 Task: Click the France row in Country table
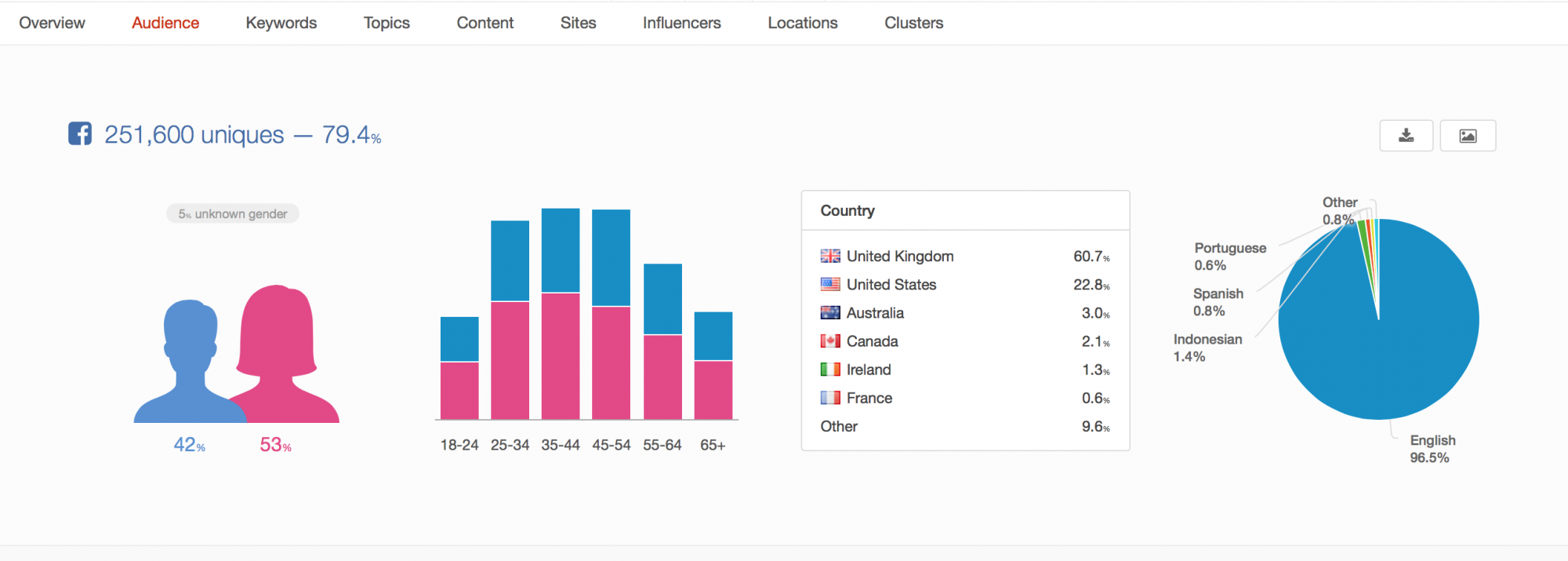coord(964,398)
